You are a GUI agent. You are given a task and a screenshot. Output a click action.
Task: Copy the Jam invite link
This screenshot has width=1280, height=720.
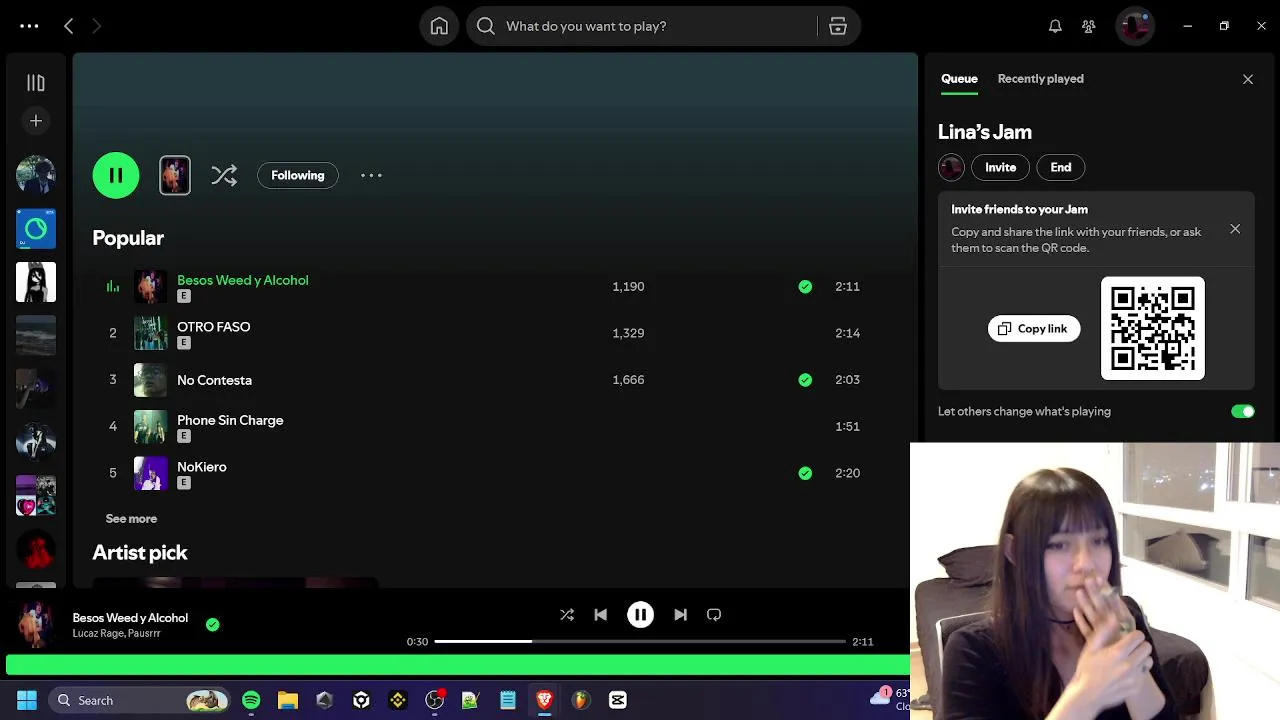(x=1034, y=329)
